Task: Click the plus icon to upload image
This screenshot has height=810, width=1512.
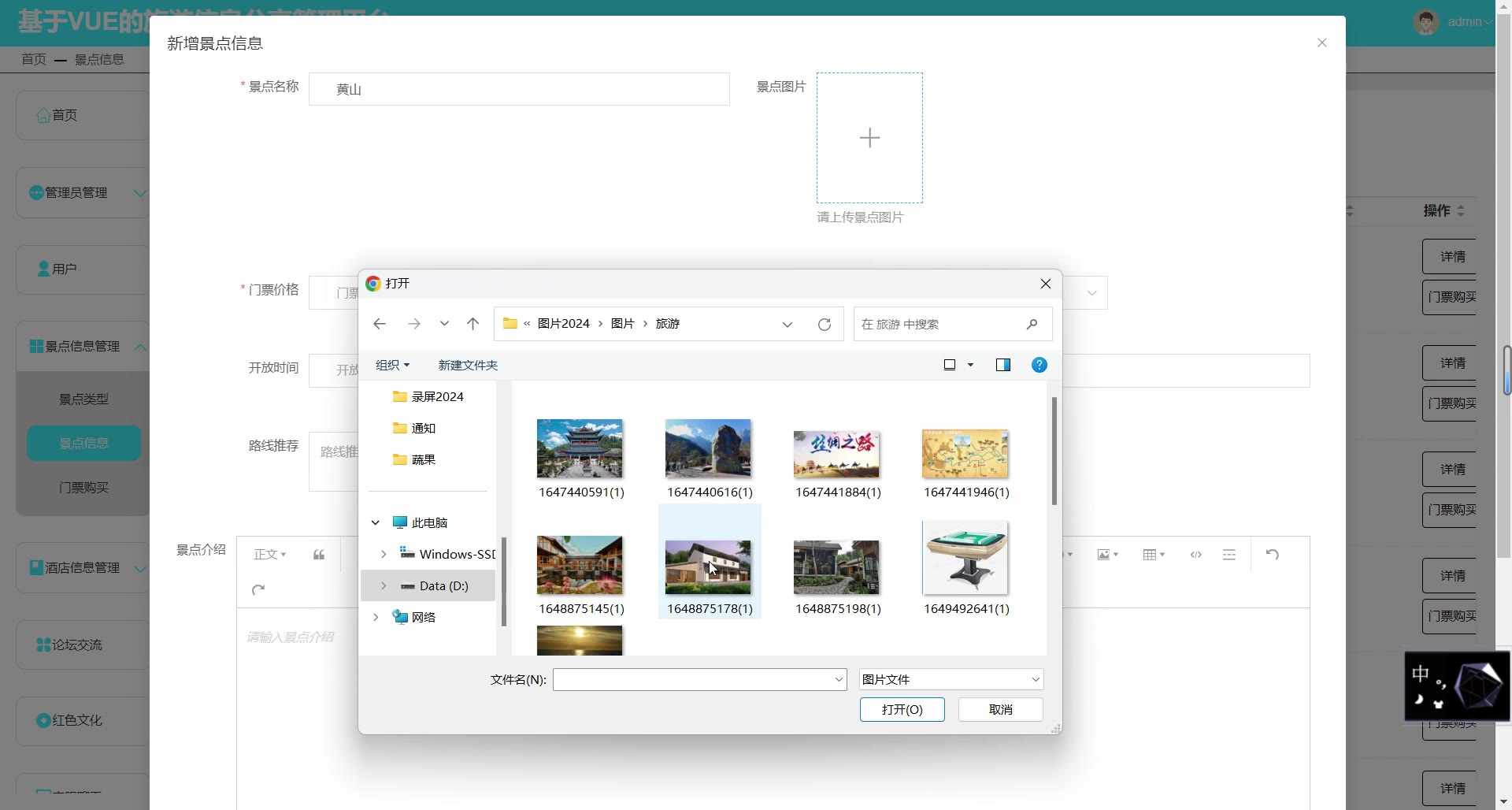Action: pos(869,138)
